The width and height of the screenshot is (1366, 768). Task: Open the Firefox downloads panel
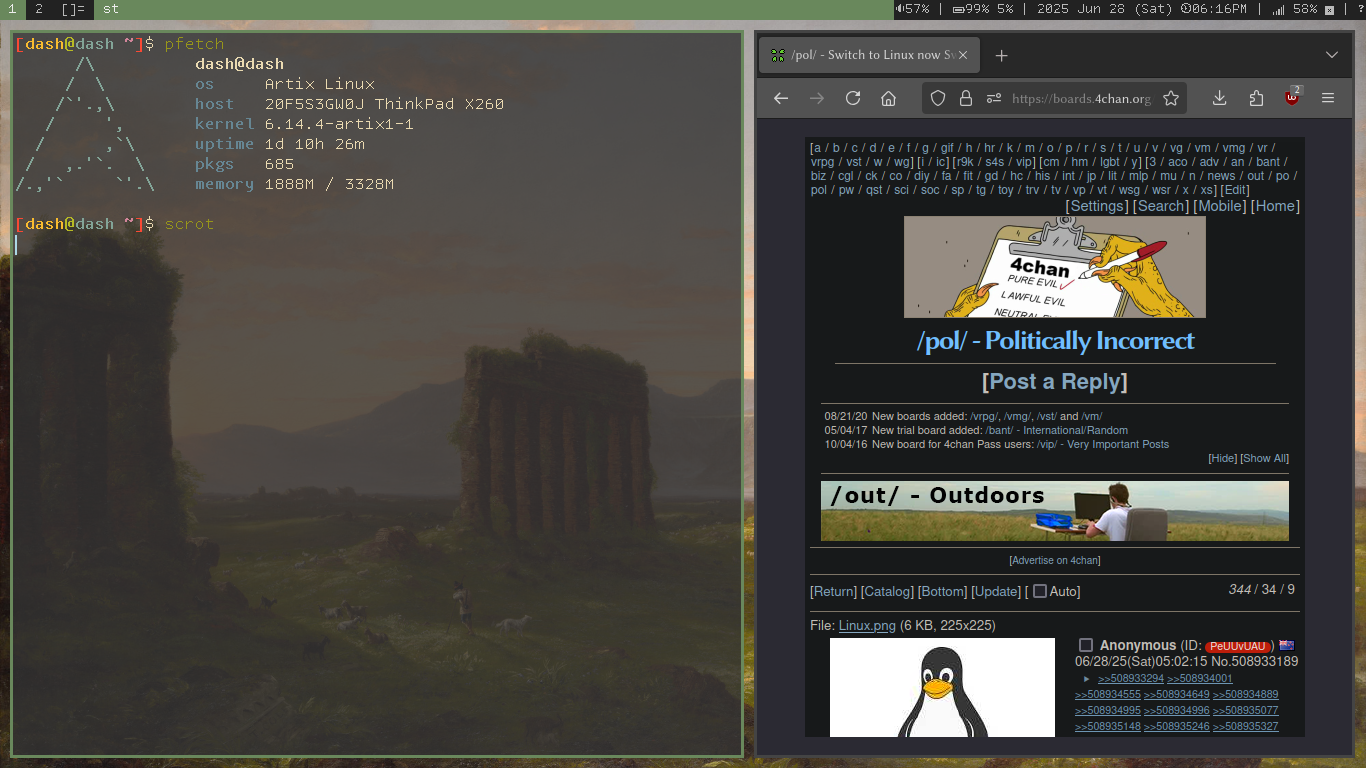[1219, 98]
